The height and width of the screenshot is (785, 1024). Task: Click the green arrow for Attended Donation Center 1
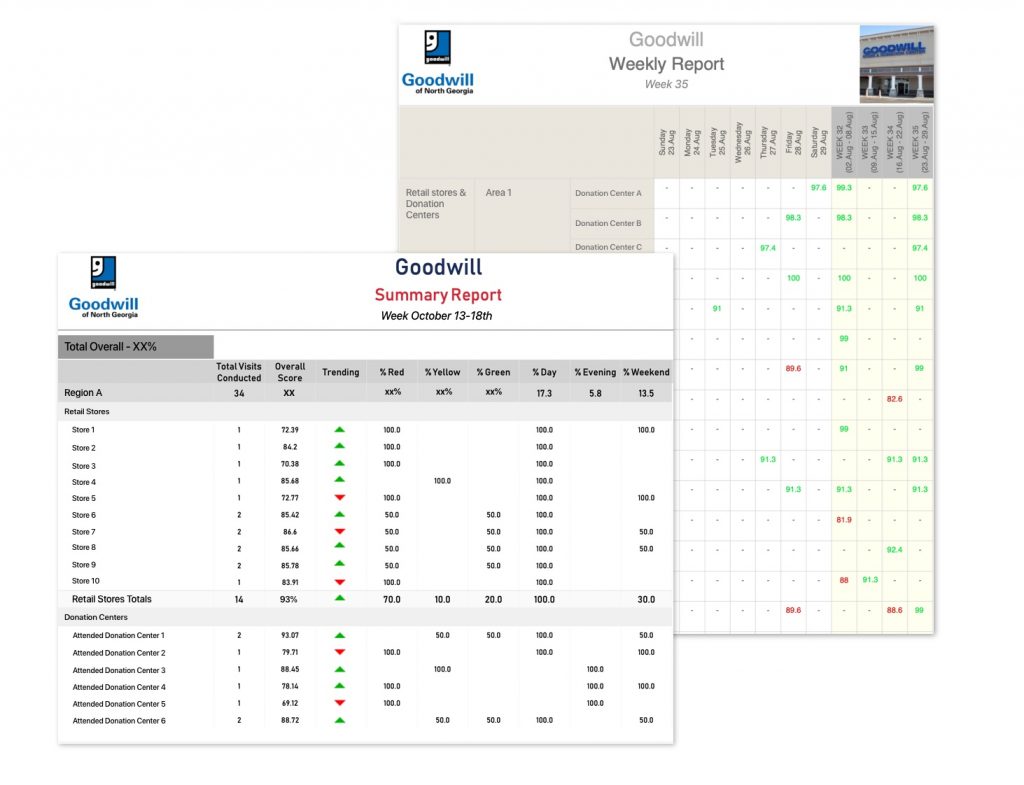340,636
